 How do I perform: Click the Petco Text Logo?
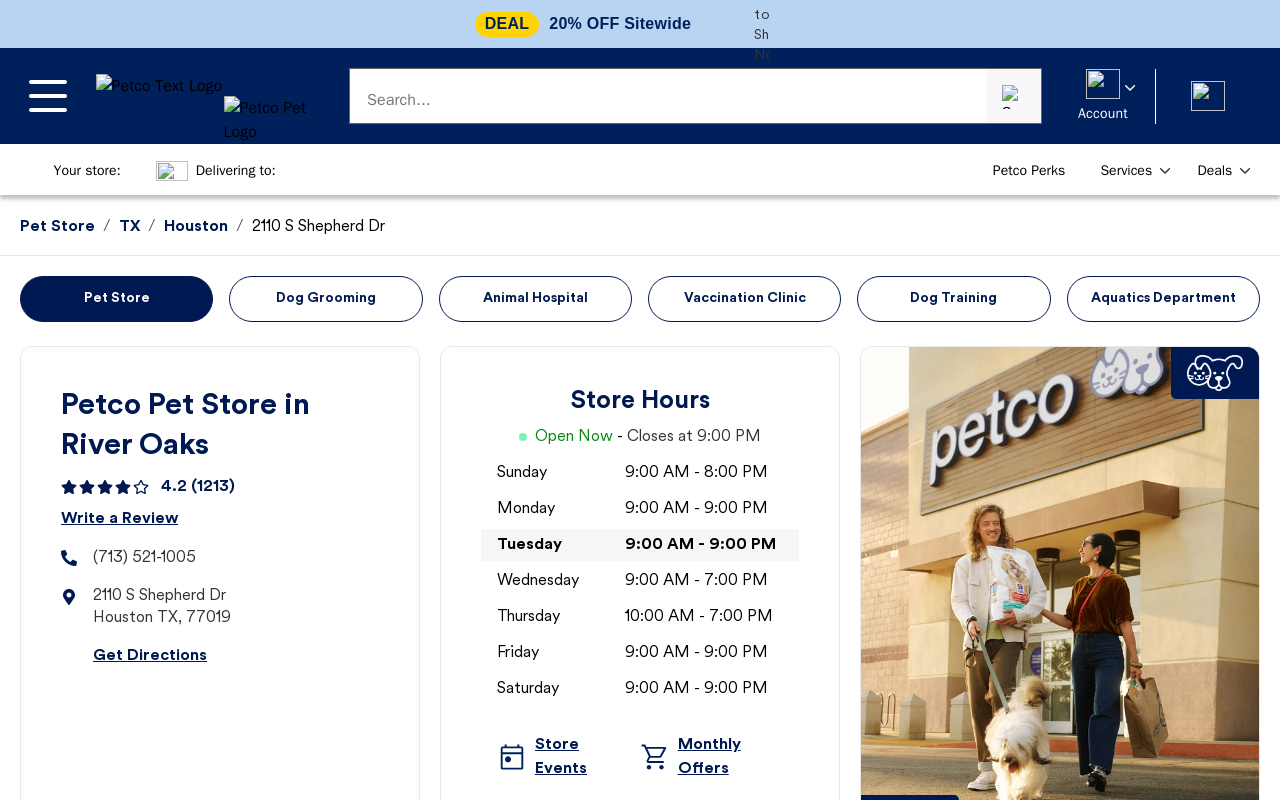click(x=159, y=86)
